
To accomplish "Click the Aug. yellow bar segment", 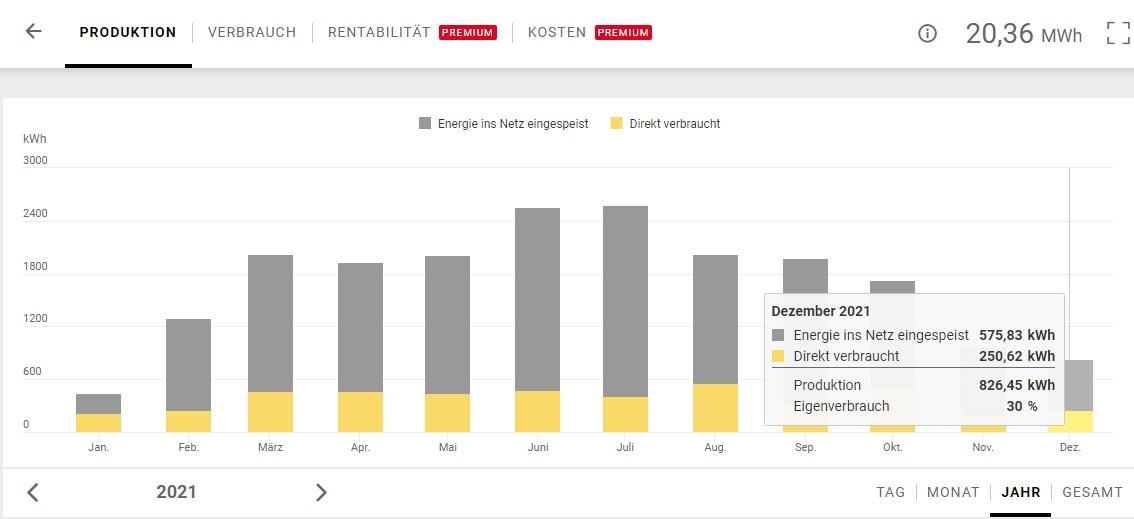I will coord(715,408).
